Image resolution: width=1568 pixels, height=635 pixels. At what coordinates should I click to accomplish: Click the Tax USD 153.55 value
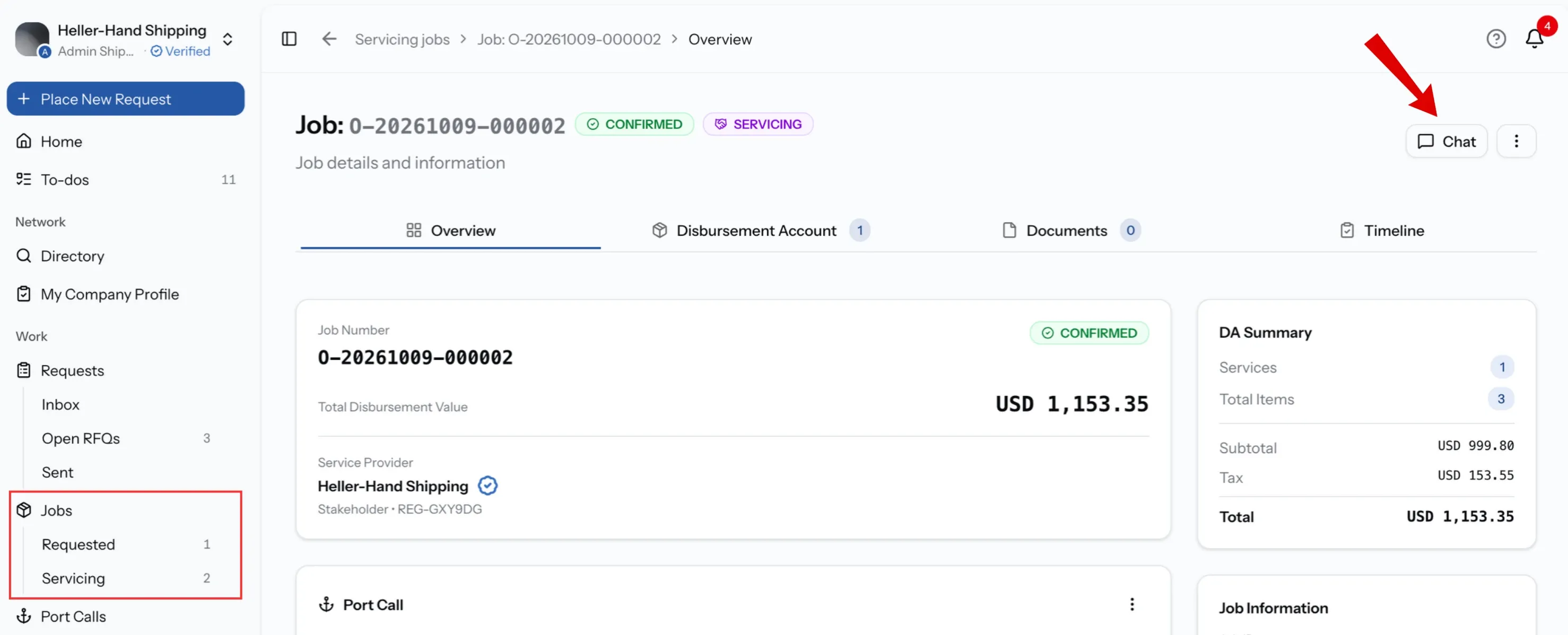[1476, 475]
